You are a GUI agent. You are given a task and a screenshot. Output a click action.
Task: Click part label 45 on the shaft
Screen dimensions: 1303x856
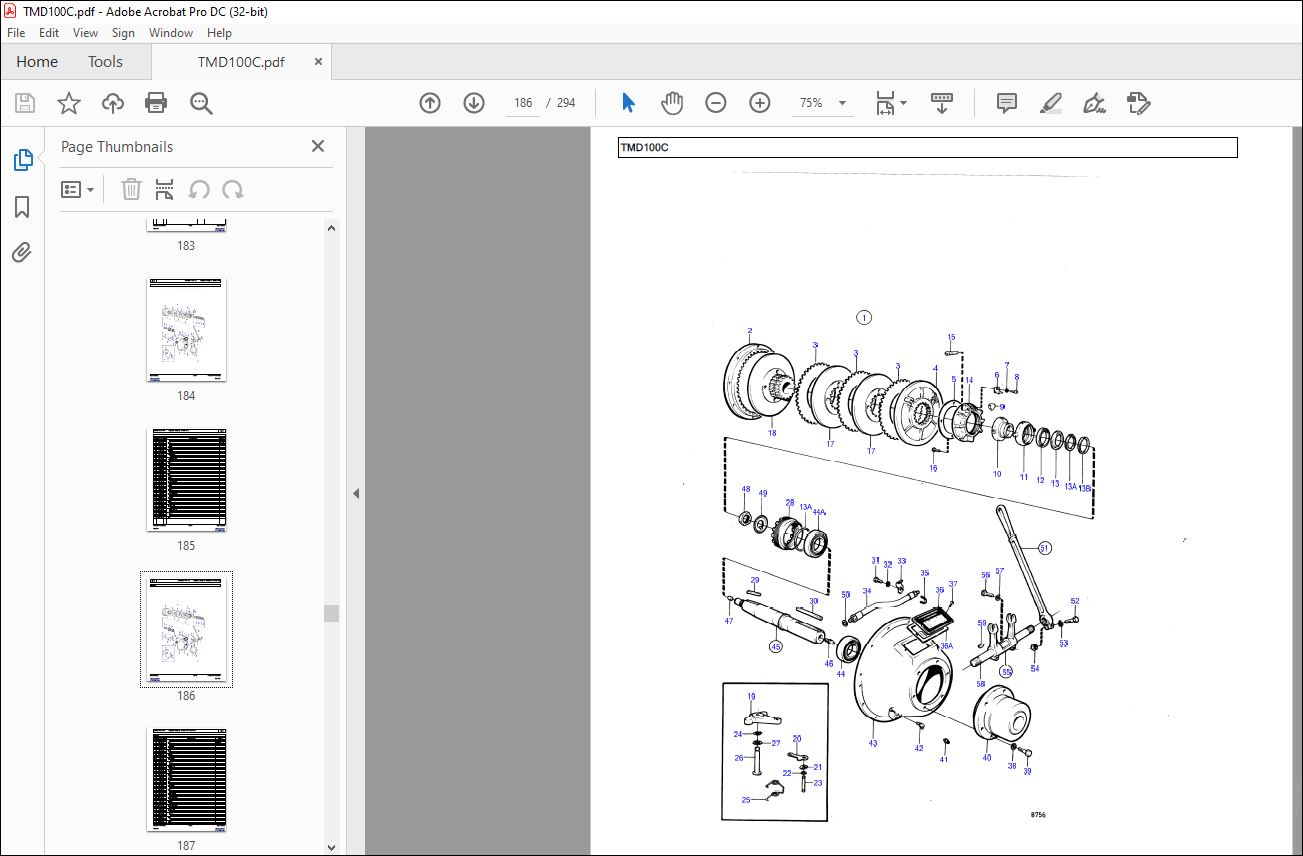click(775, 647)
